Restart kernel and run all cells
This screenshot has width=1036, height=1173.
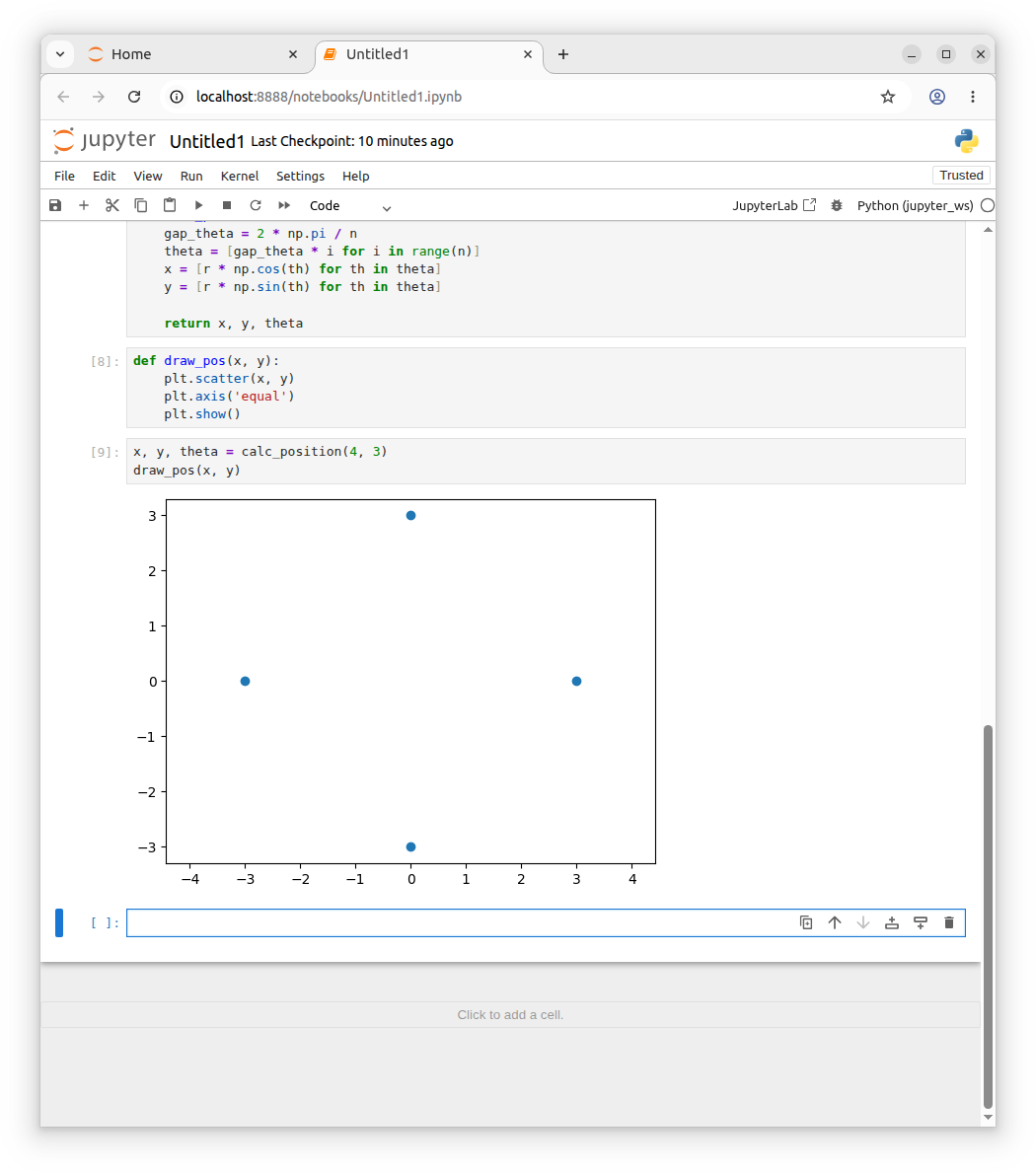tap(284, 205)
